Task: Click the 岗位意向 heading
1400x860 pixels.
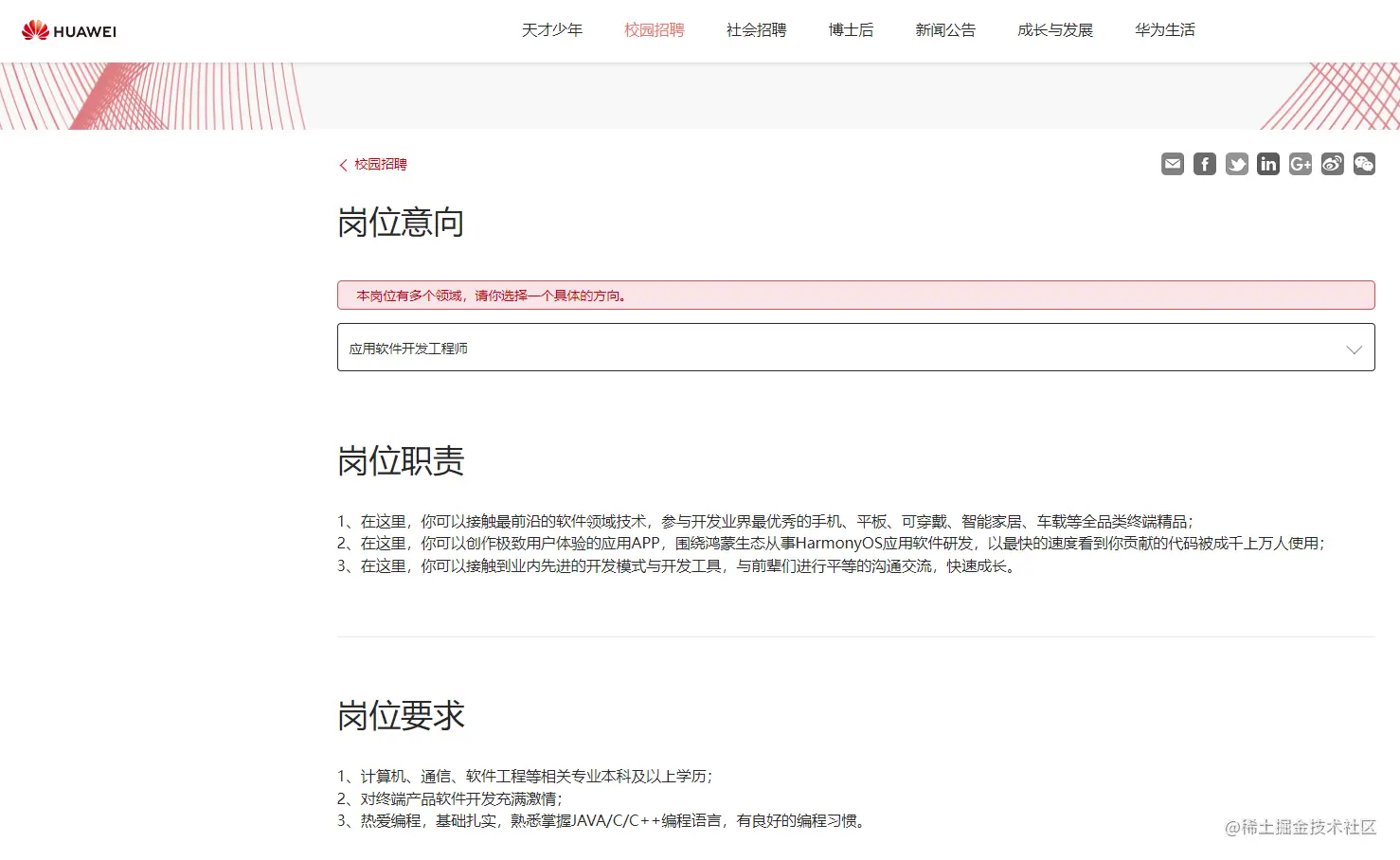Action: [401, 223]
